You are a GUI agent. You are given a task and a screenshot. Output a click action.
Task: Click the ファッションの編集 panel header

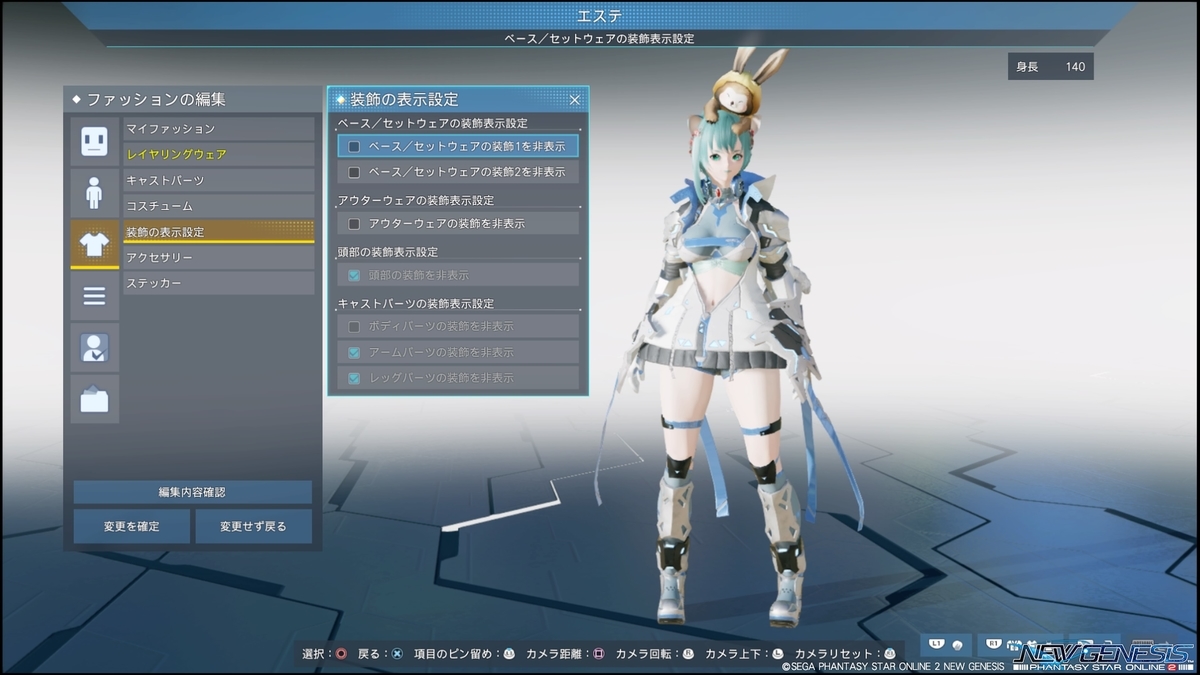(193, 99)
